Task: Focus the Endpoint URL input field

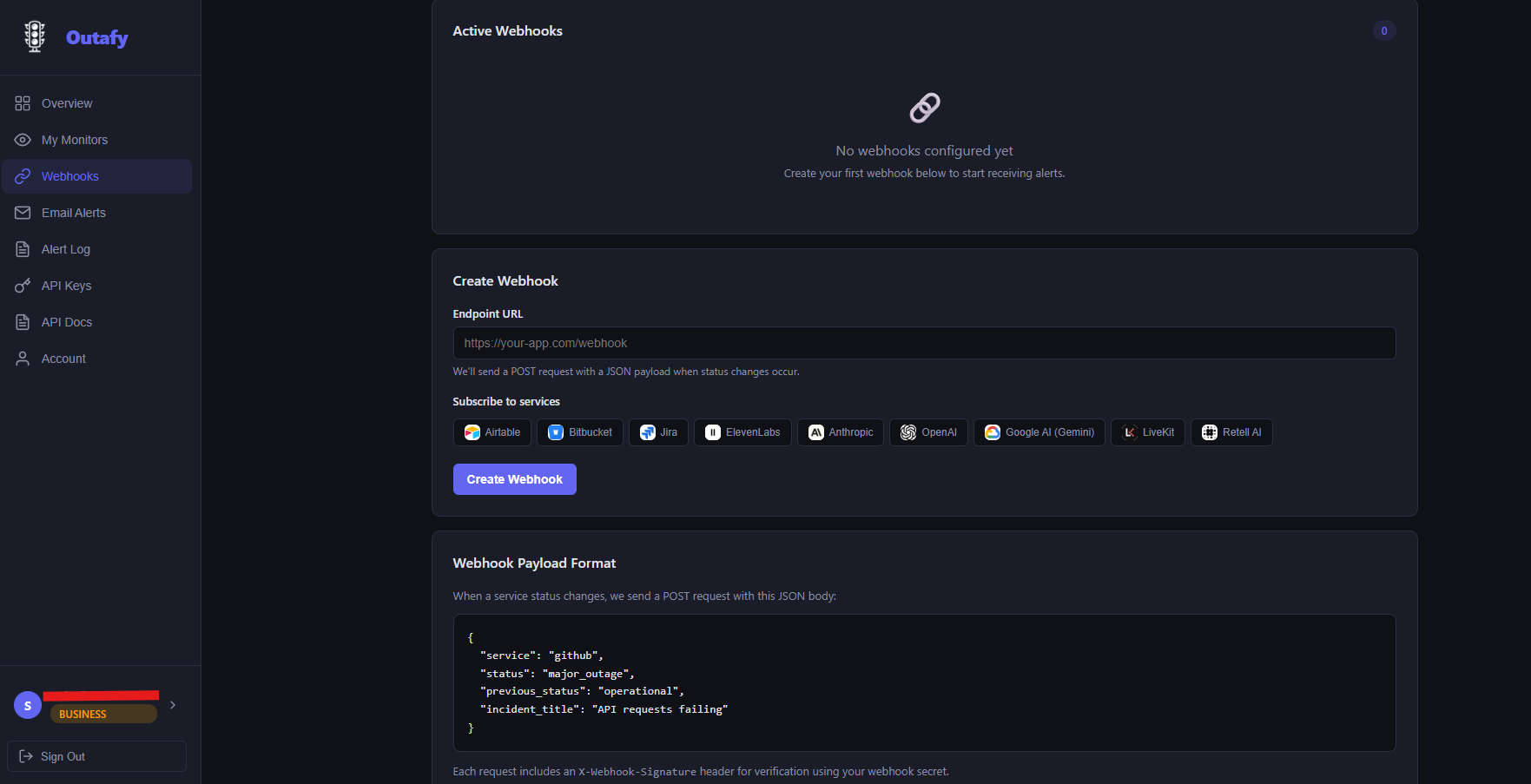Action: tap(925, 343)
